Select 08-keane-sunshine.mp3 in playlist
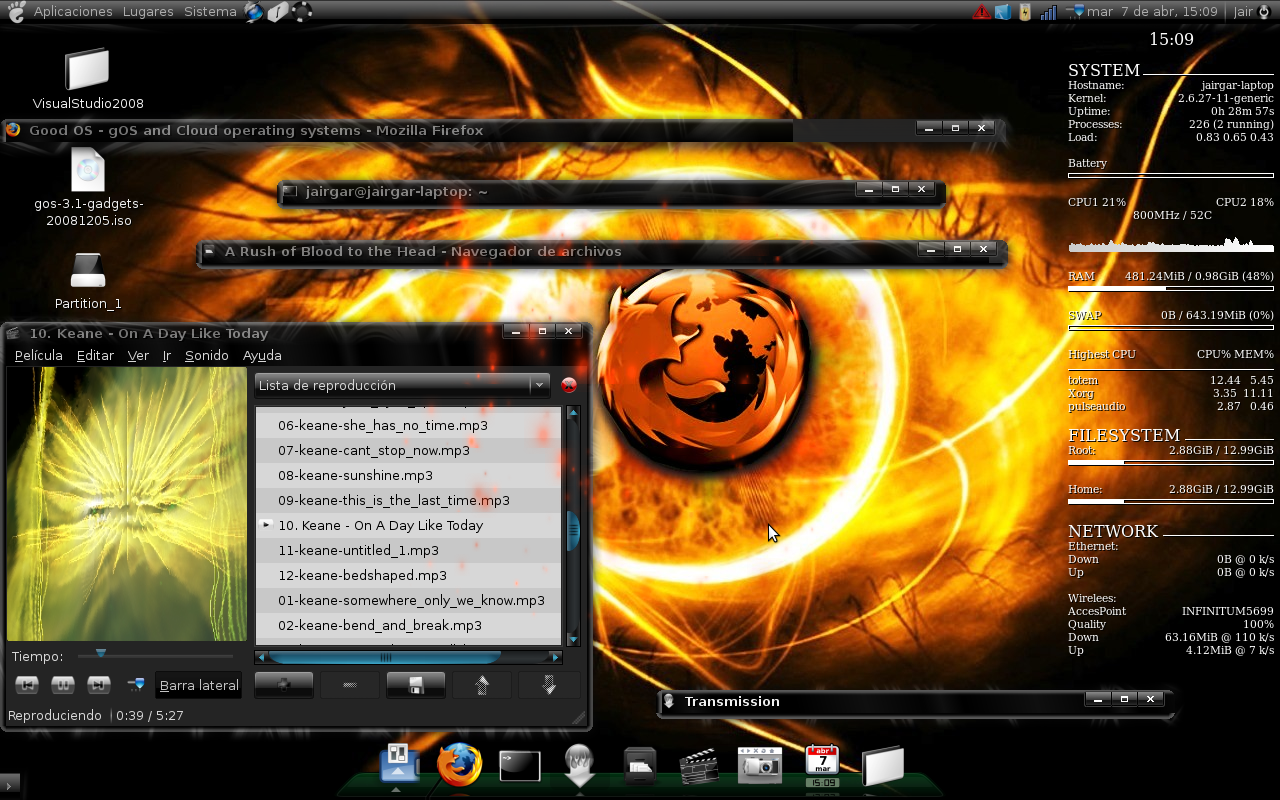Image resolution: width=1280 pixels, height=800 pixels. click(408, 475)
